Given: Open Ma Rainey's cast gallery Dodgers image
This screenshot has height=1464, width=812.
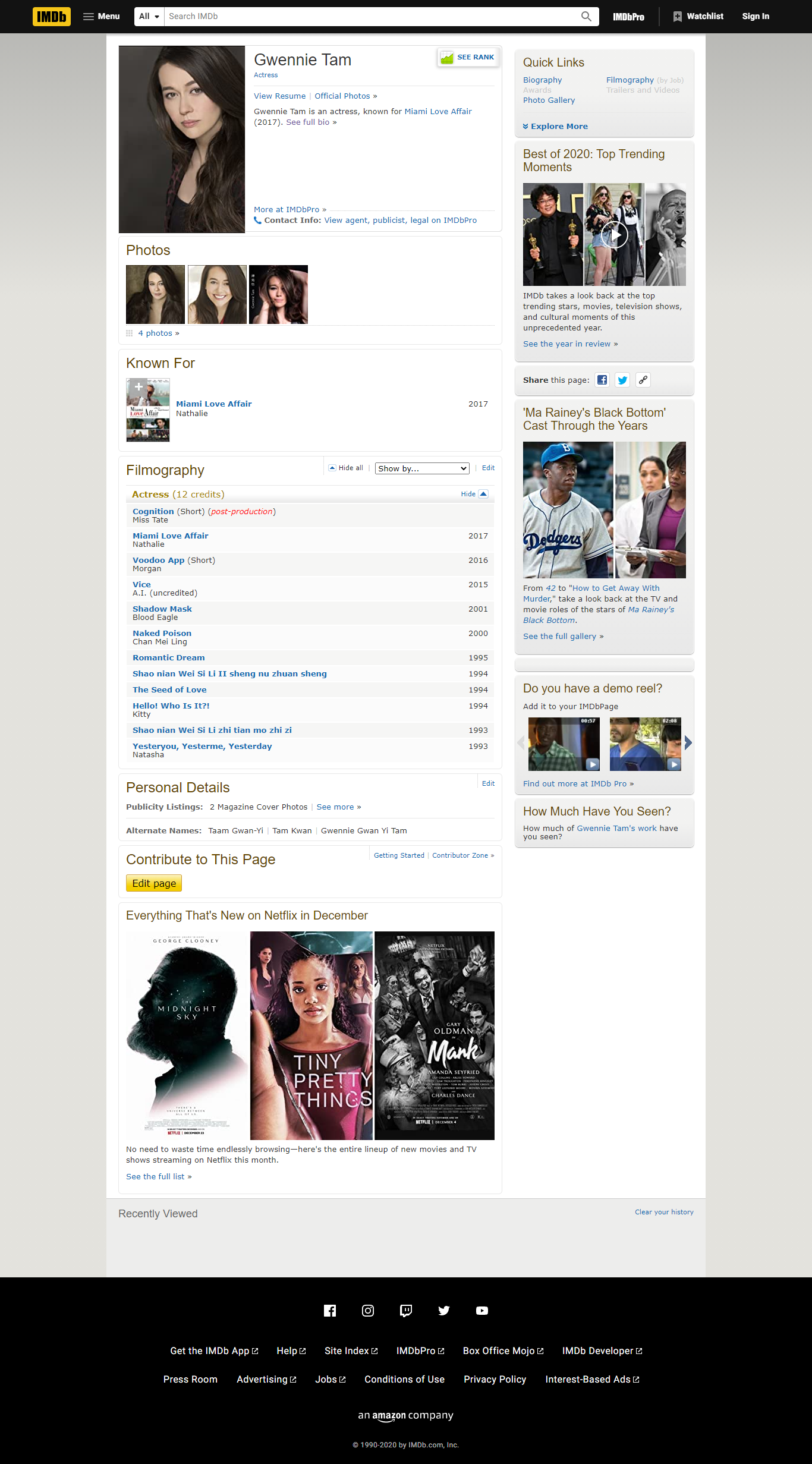Looking at the screenshot, I should pyautogui.click(x=568, y=510).
